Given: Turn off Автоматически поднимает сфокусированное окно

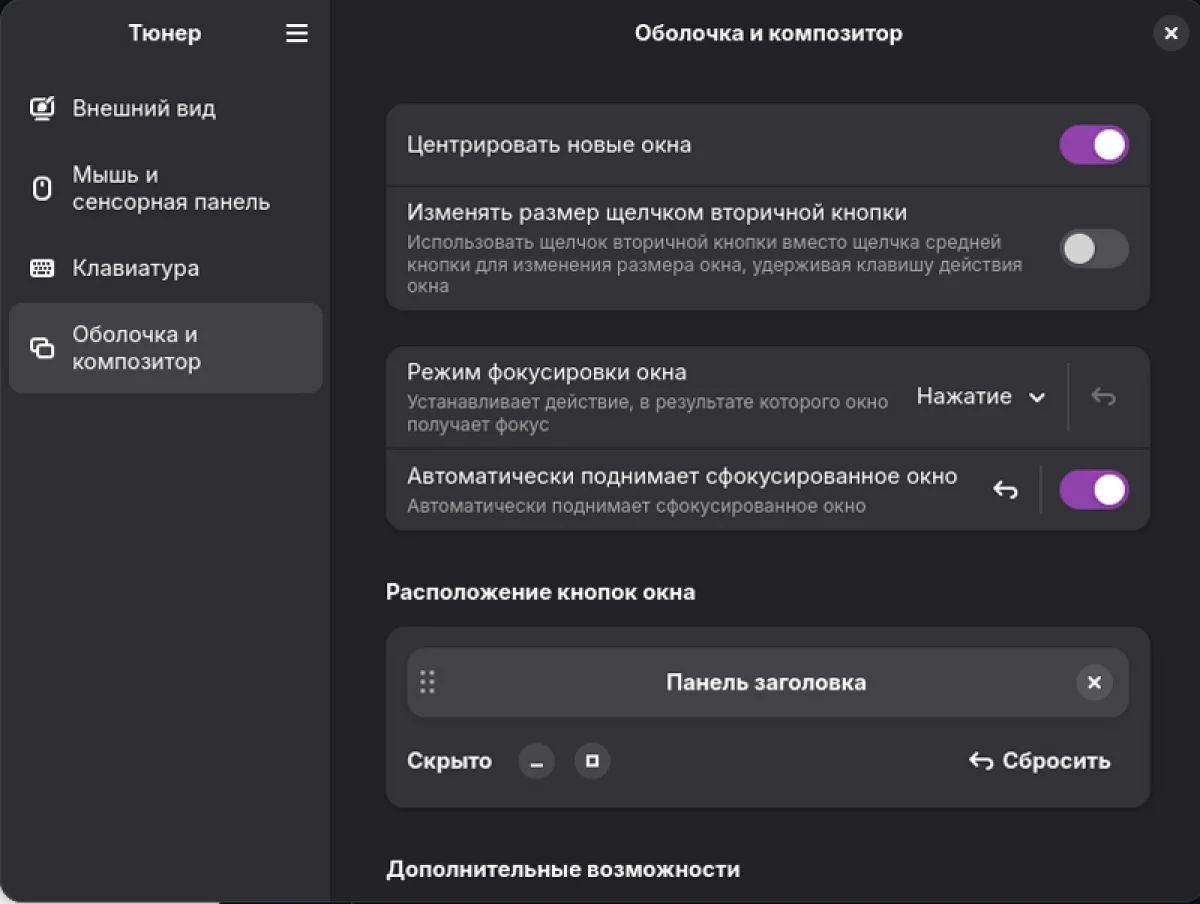Looking at the screenshot, I should 1094,489.
